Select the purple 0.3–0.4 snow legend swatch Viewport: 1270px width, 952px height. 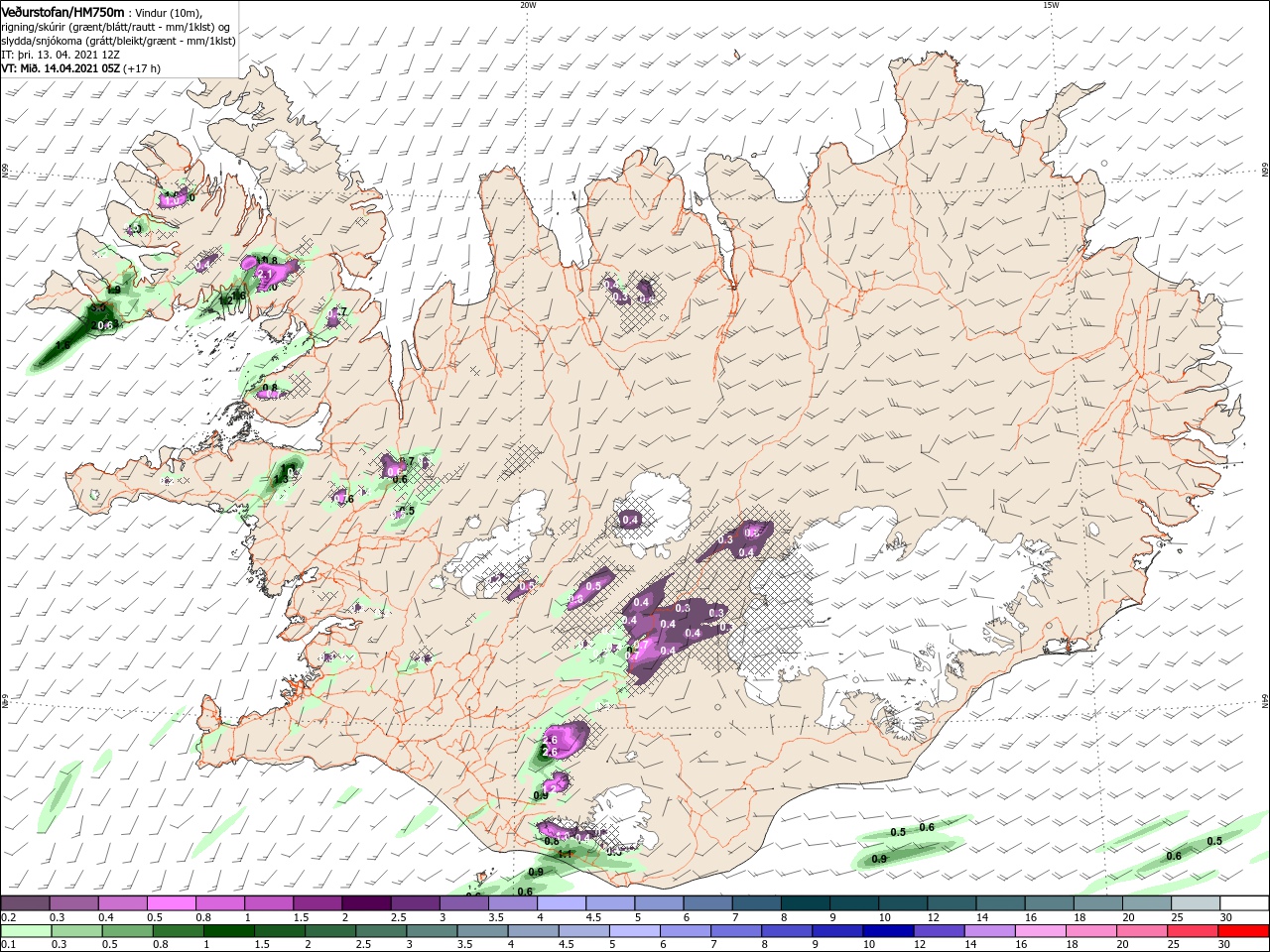pyautogui.click(x=75, y=903)
